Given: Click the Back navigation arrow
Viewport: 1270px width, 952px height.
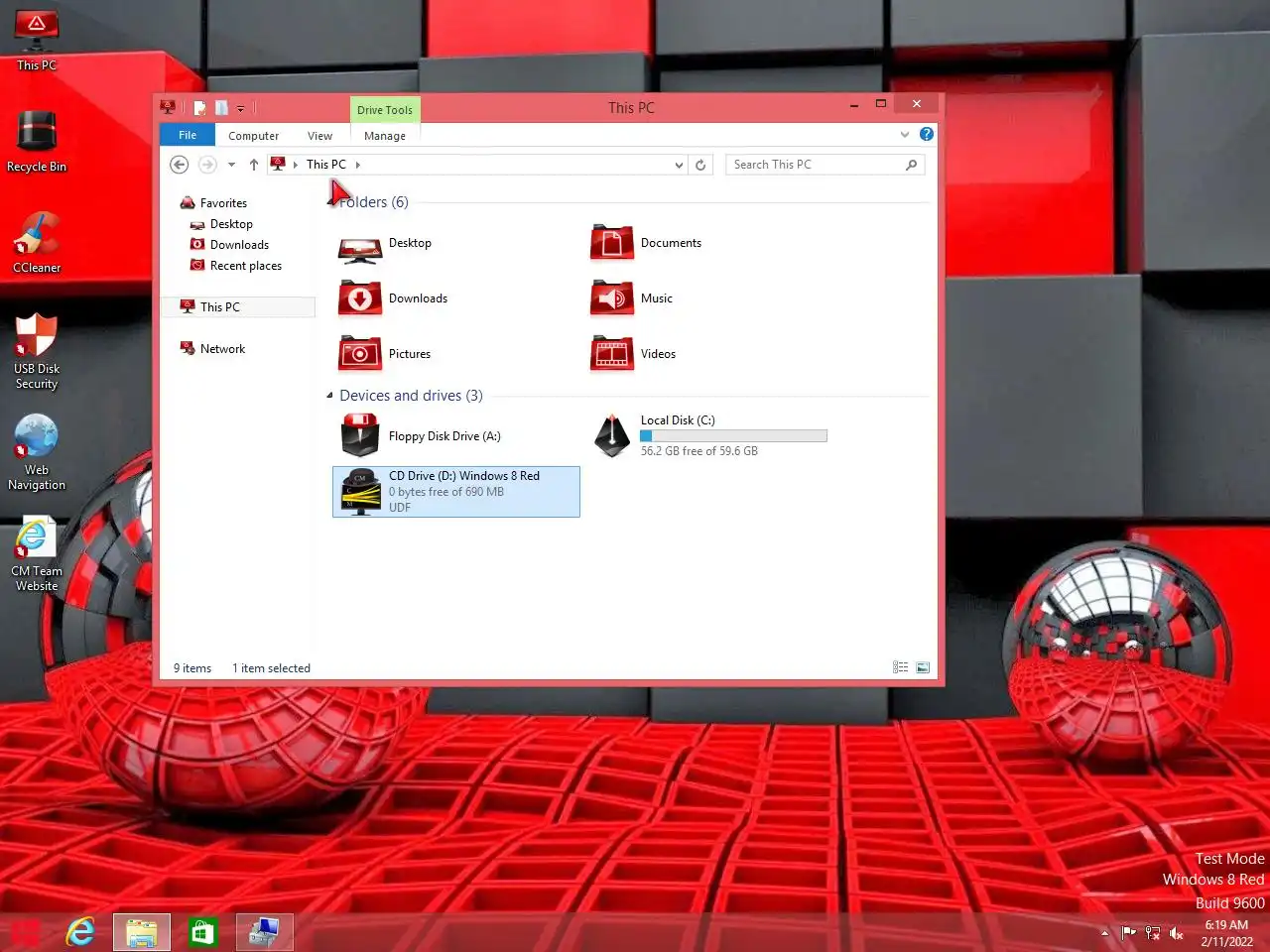Looking at the screenshot, I should [180, 165].
